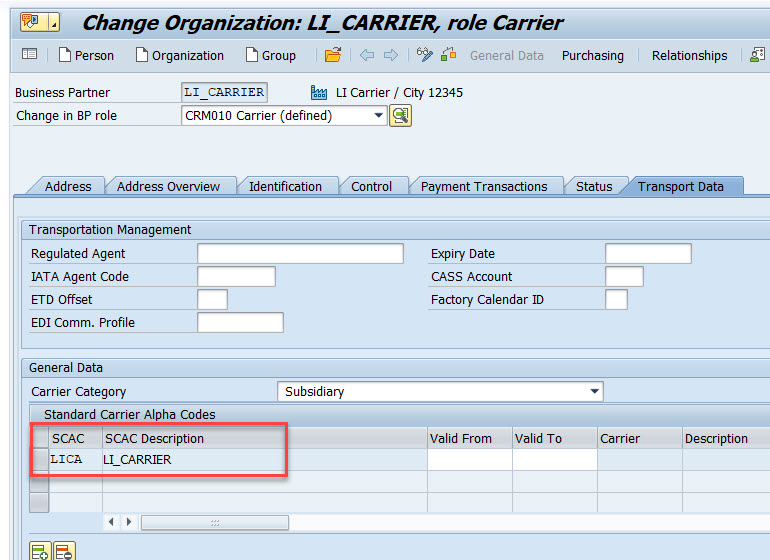Click the locator panel toggle icon

pyautogui.click(x=29, y=55)
